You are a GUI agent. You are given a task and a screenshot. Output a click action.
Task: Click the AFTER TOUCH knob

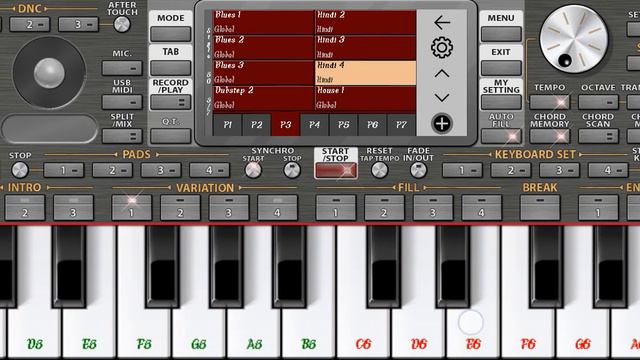click(x=122, y=25)
